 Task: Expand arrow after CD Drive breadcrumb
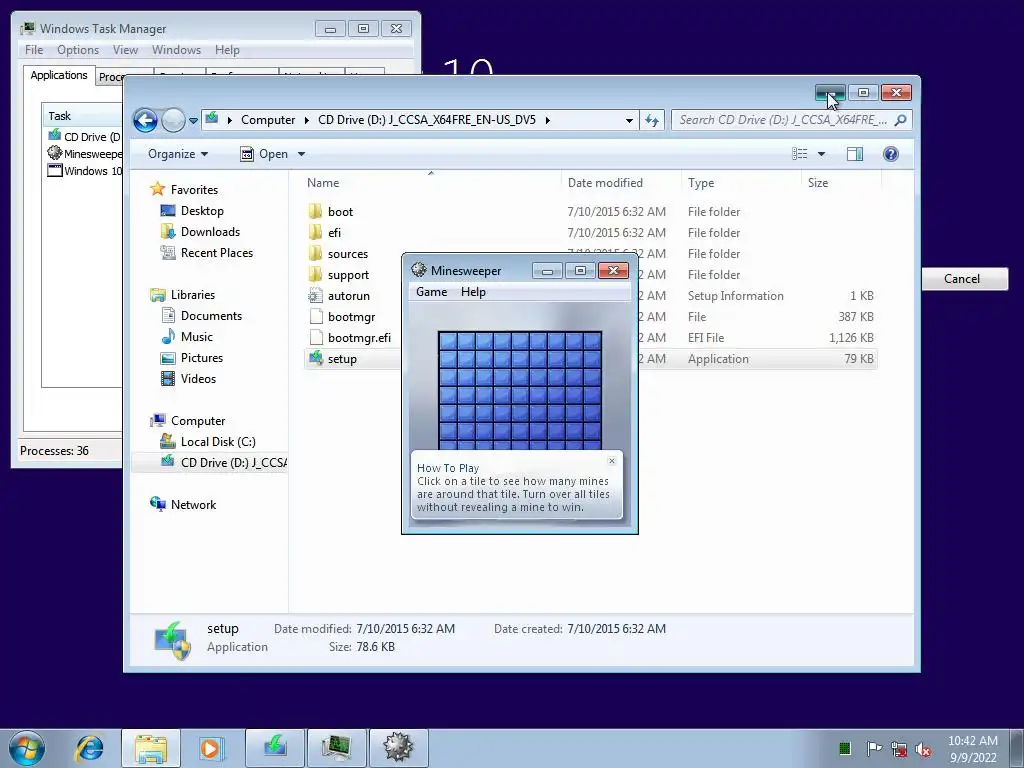pyautogui.click(x=547, y=120)
